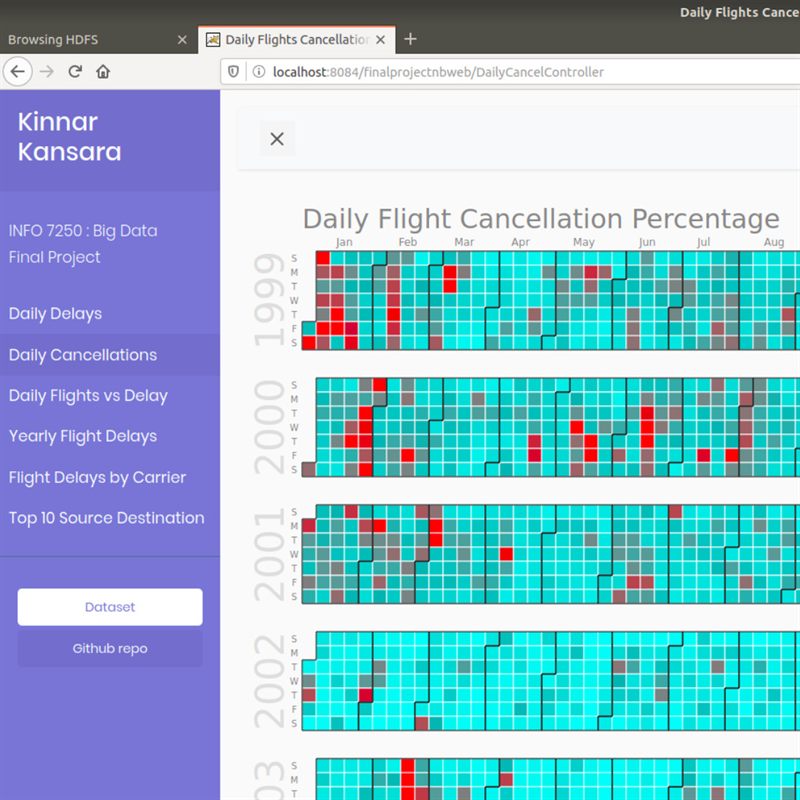Screen dimensions: 800x800
Task: Open a new tab with the plus icon
Action: tap(410, 39)
